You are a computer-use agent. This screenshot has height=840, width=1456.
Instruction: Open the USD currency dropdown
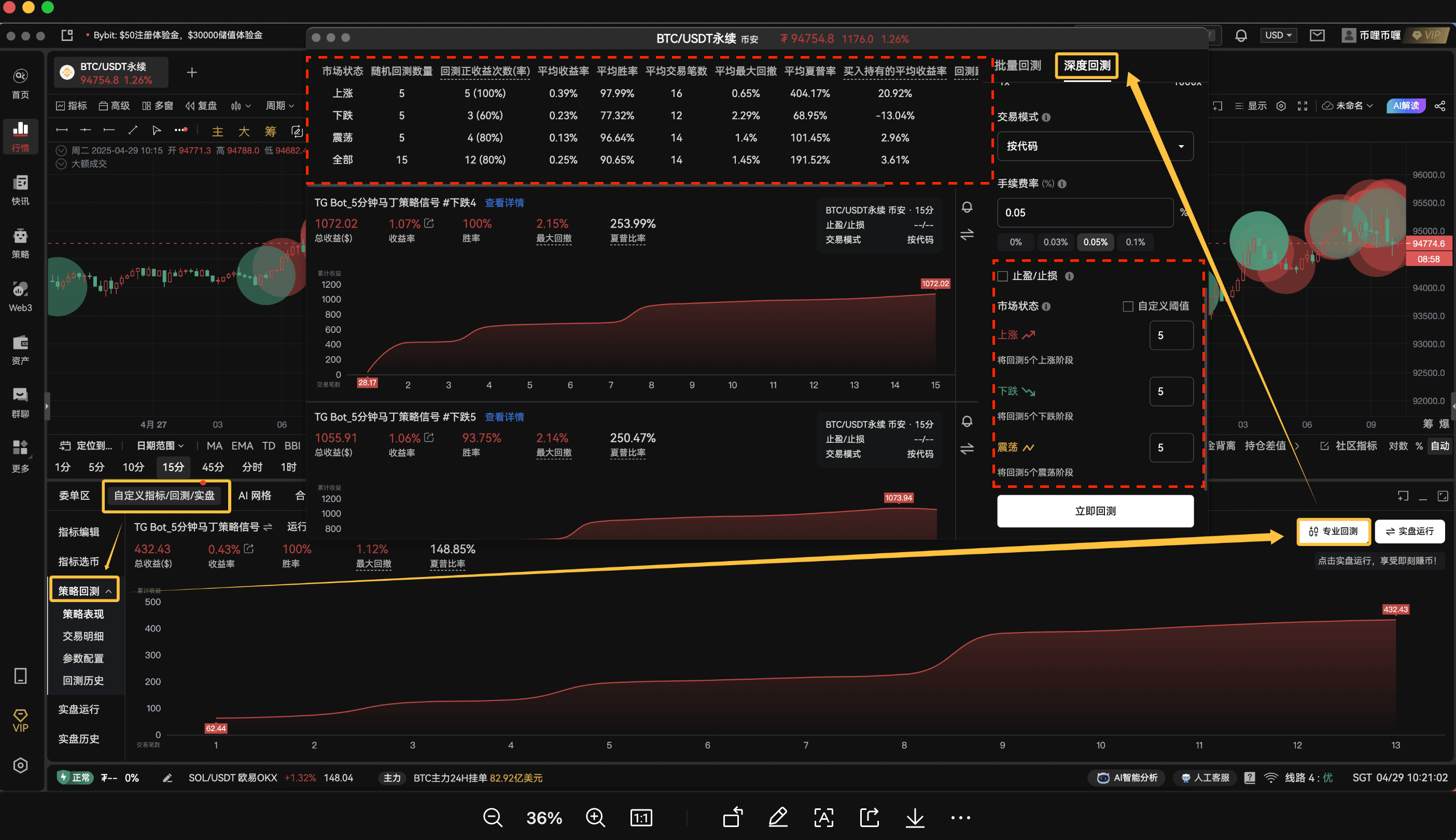(x=1278, y=35)
